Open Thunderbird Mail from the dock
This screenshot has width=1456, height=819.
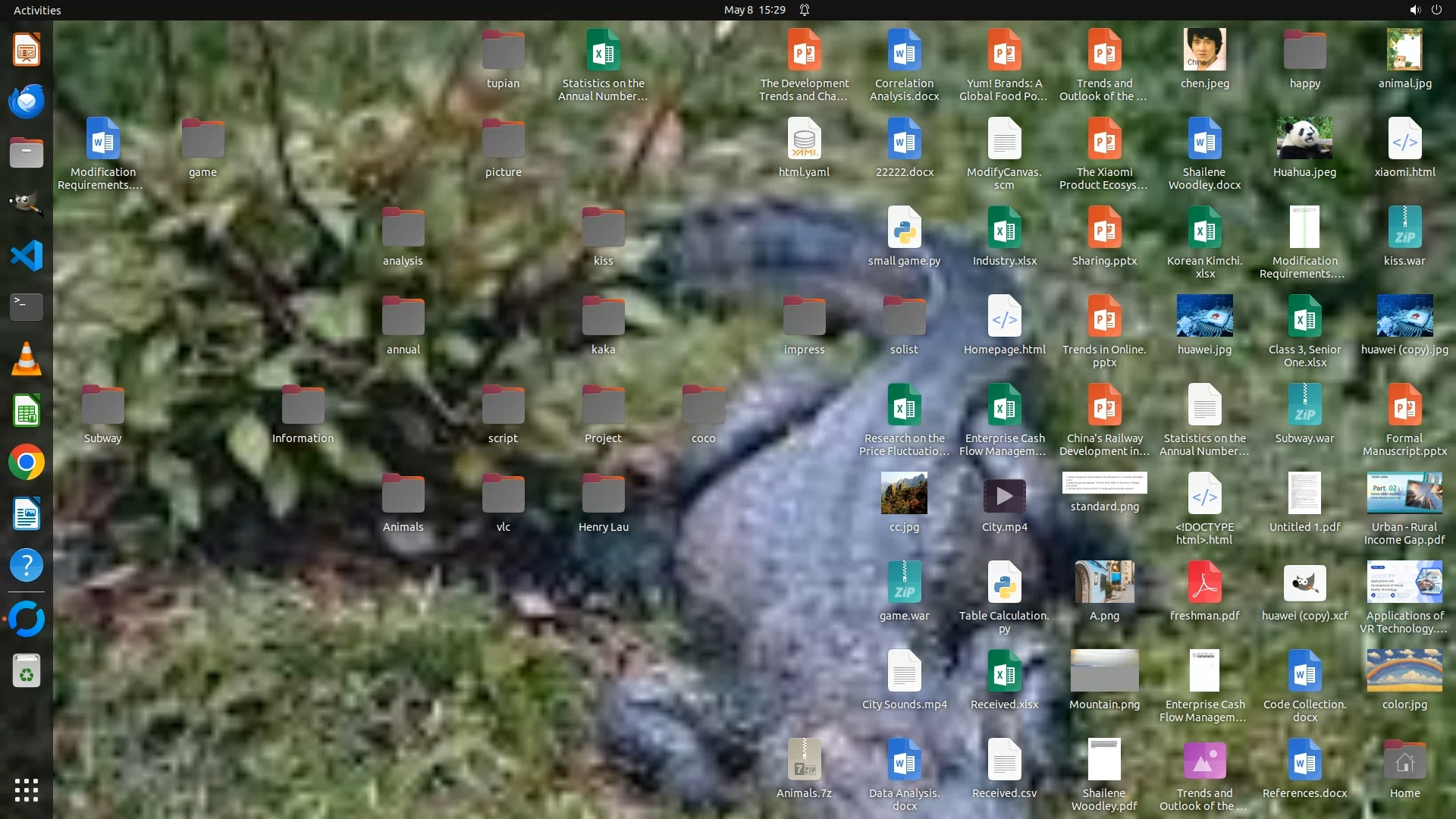click(x=27, y=101)
